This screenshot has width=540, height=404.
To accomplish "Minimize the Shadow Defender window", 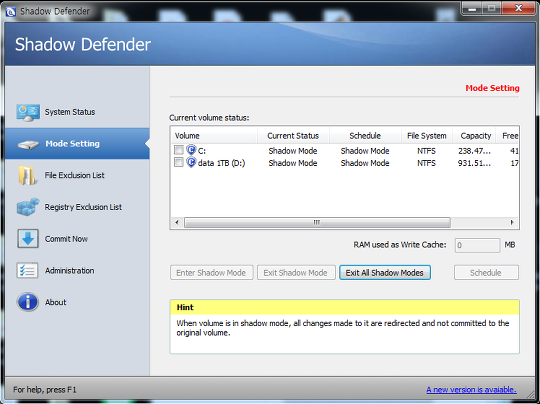I will click(x=472, y=8).
